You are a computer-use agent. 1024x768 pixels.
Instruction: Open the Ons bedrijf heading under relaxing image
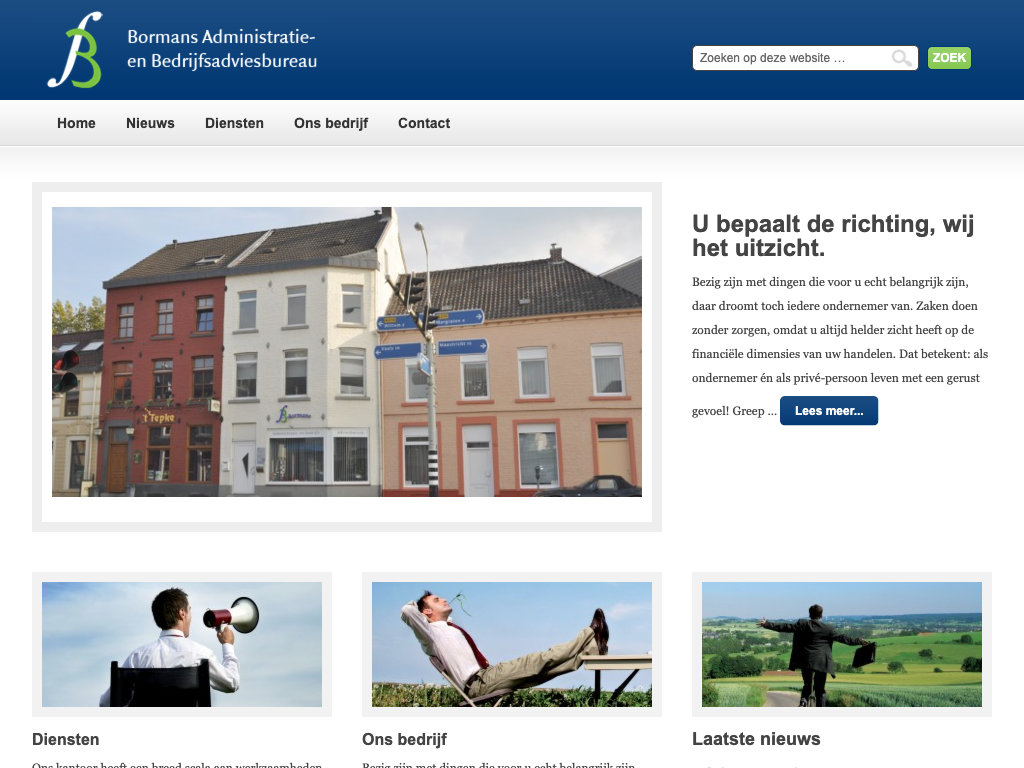404,740
